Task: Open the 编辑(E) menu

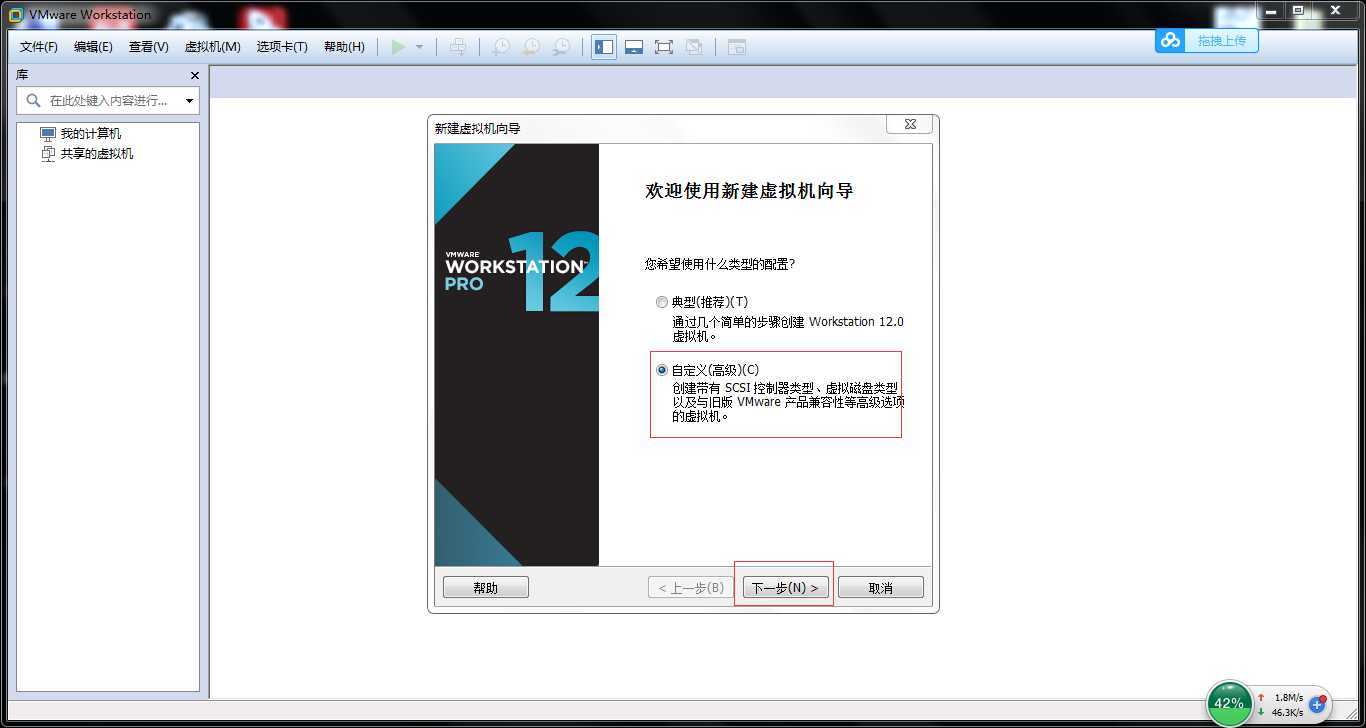Action: click(93, 47)
